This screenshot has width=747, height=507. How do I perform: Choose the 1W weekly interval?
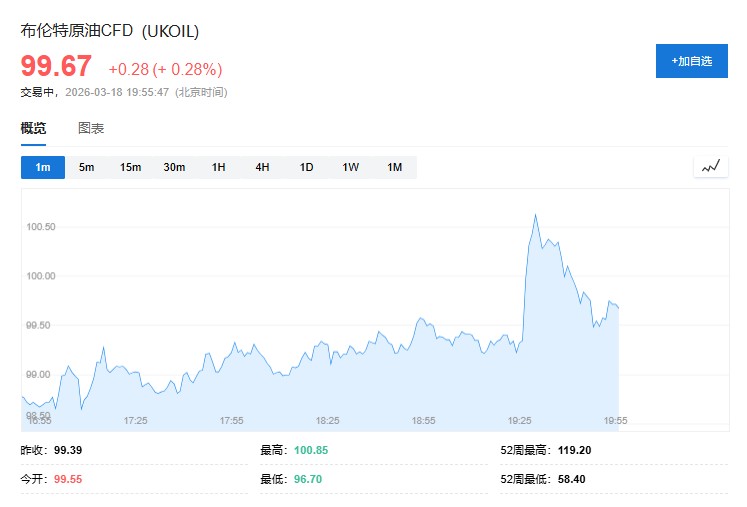pos(350,167)
